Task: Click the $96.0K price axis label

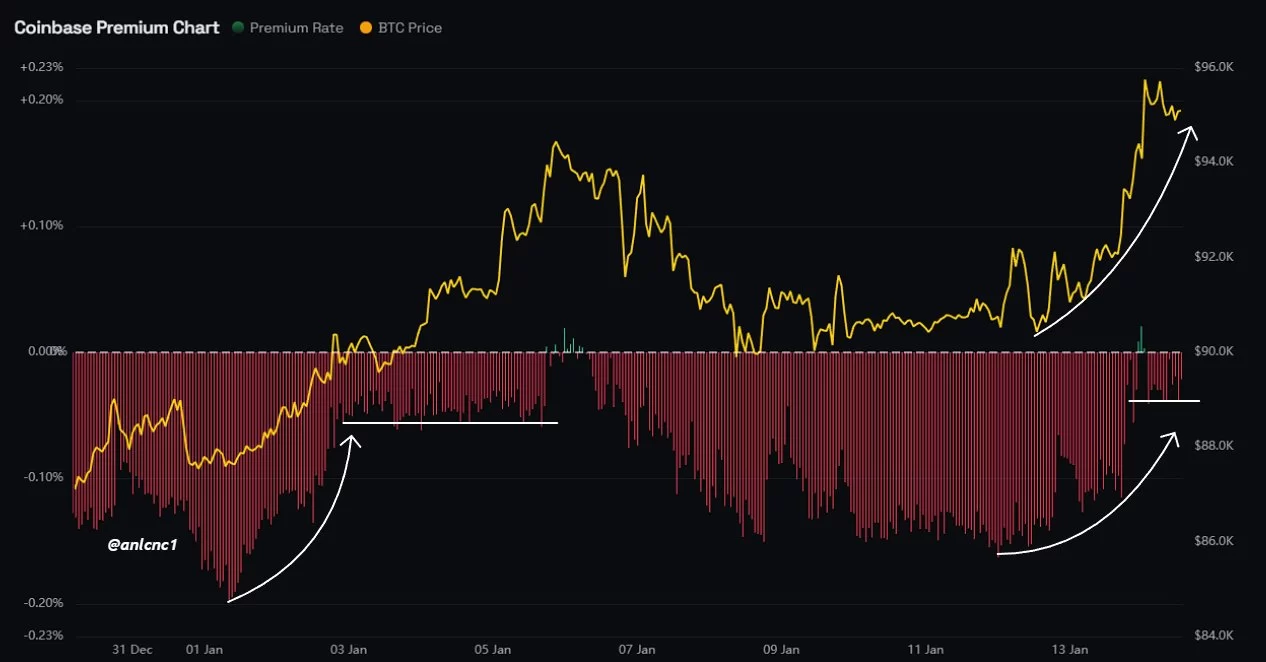Action: point(1215,67)
